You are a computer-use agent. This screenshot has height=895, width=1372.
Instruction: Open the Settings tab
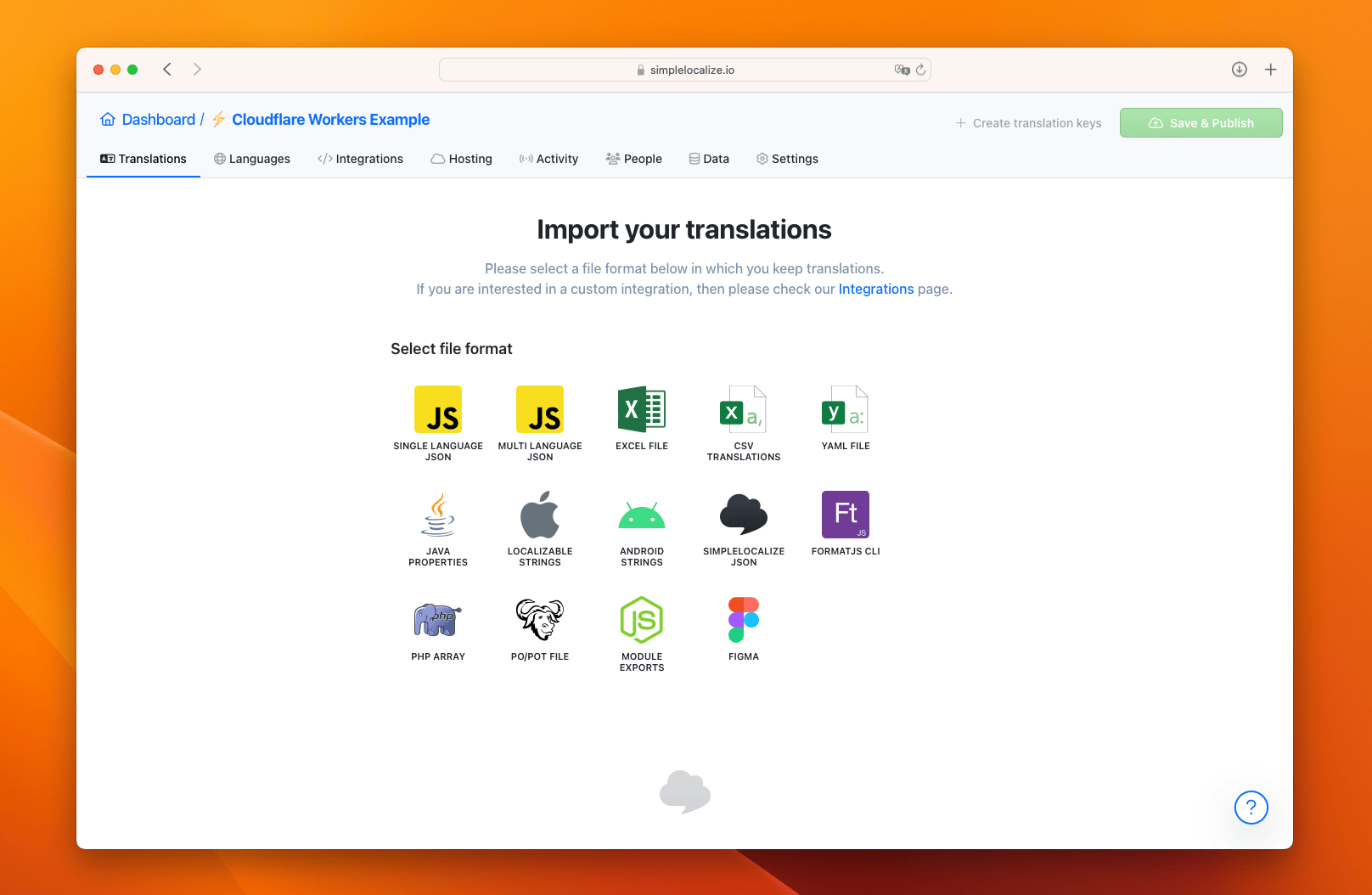(x=787, y=159)
